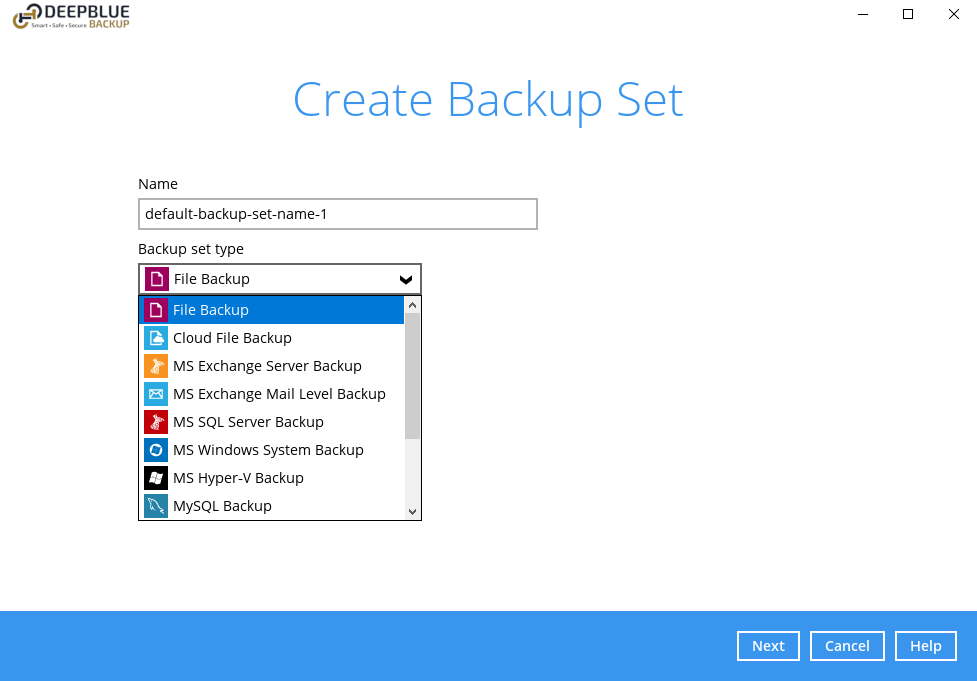The image size is (977, 681).
Task: Select MySQL Backup from the list
Action: pyautogui.click(x=222, y=506)
